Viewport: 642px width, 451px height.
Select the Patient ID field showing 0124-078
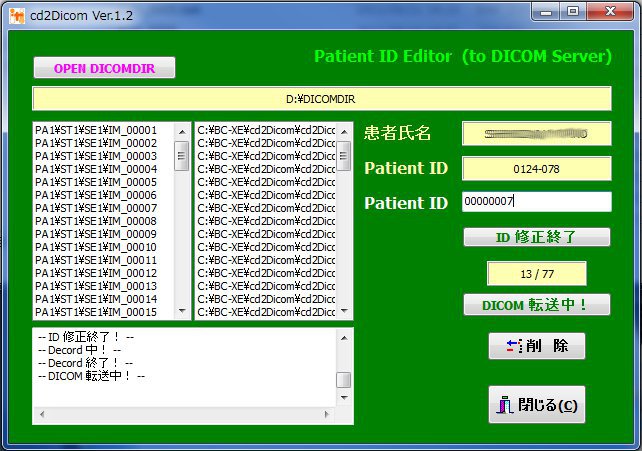(x=536, y=169)
